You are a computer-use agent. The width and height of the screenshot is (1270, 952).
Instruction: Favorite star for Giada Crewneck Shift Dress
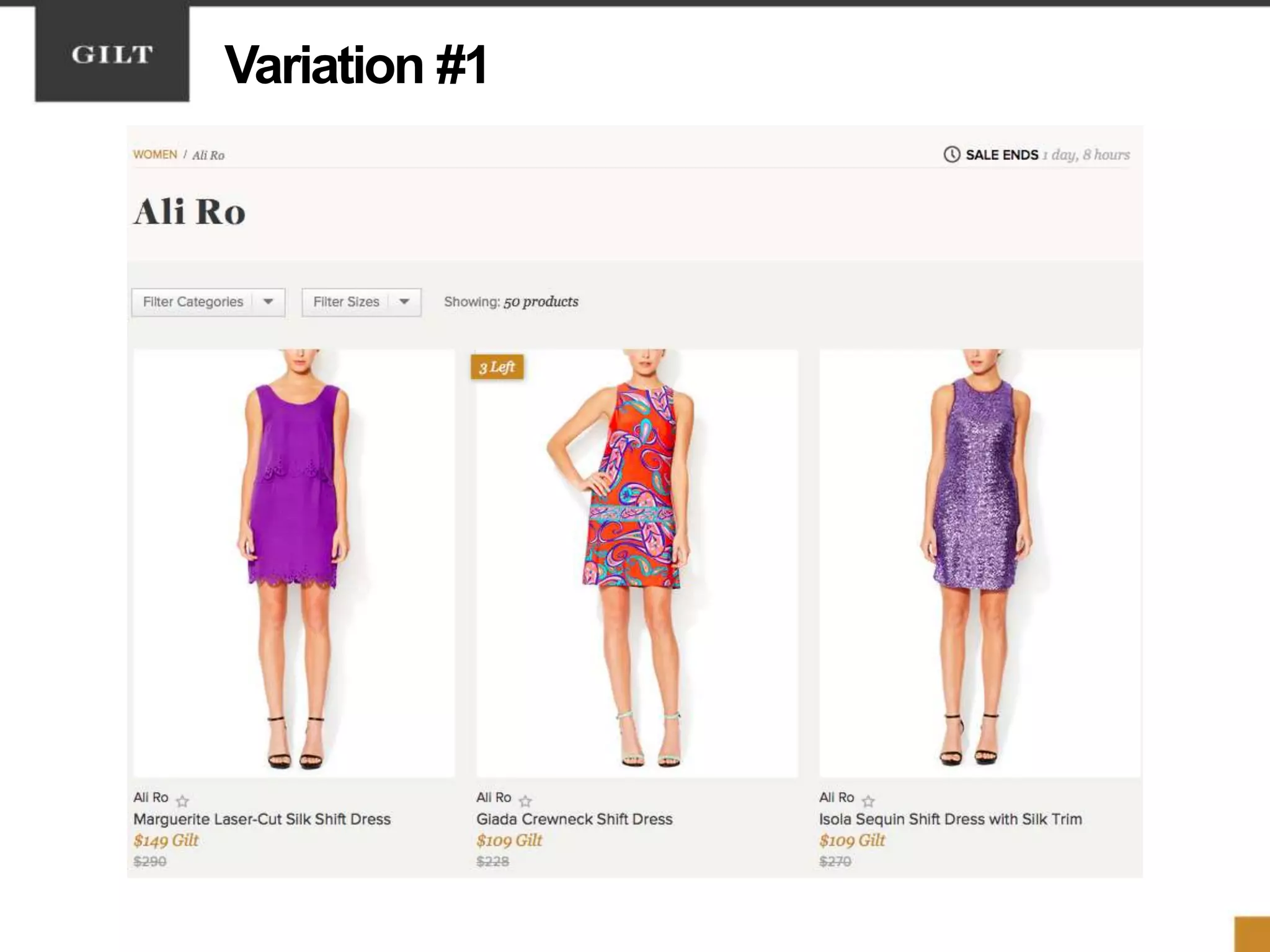tap(525, 801)
